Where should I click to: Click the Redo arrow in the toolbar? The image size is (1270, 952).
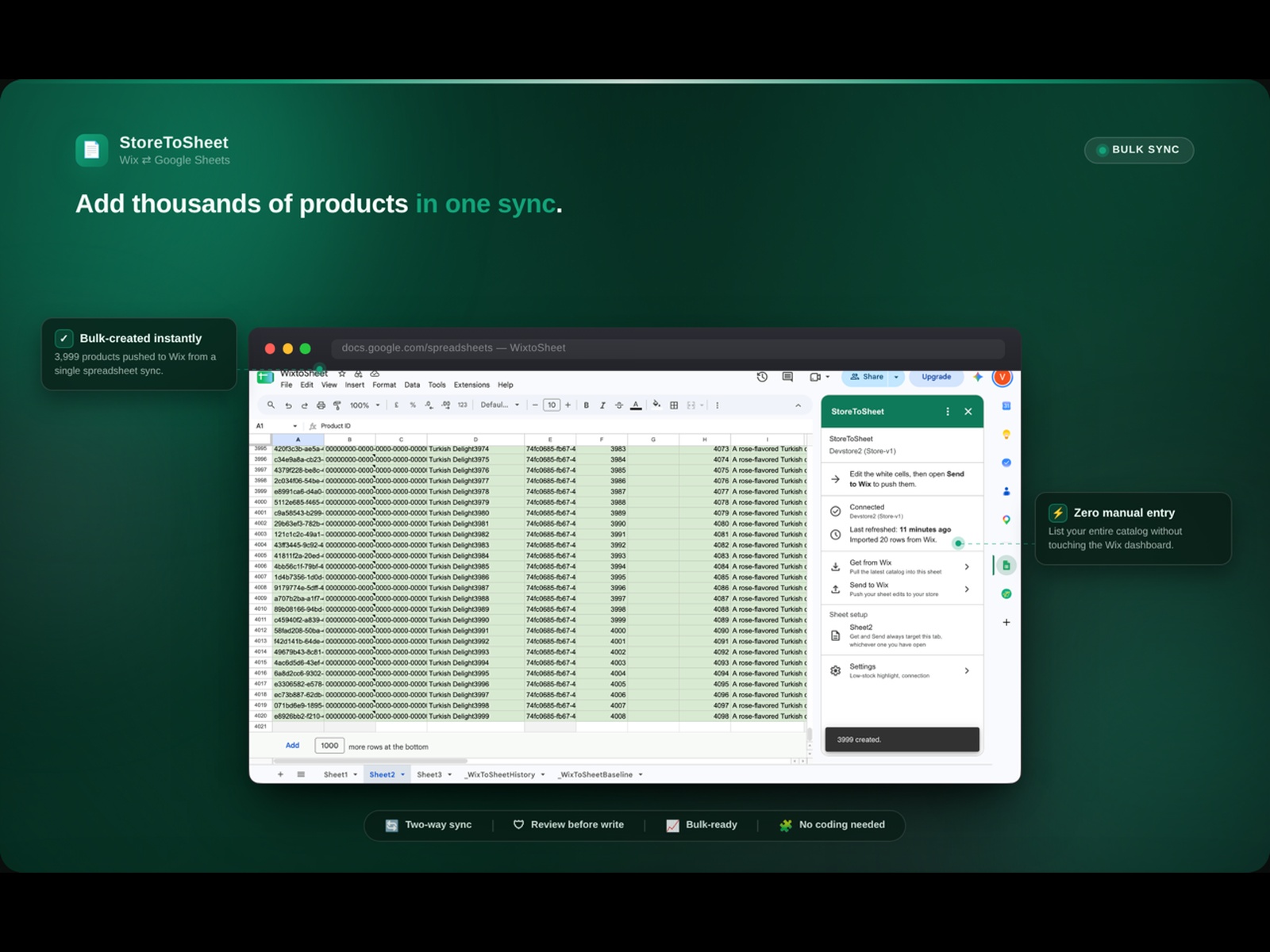[x=304, y=405]
